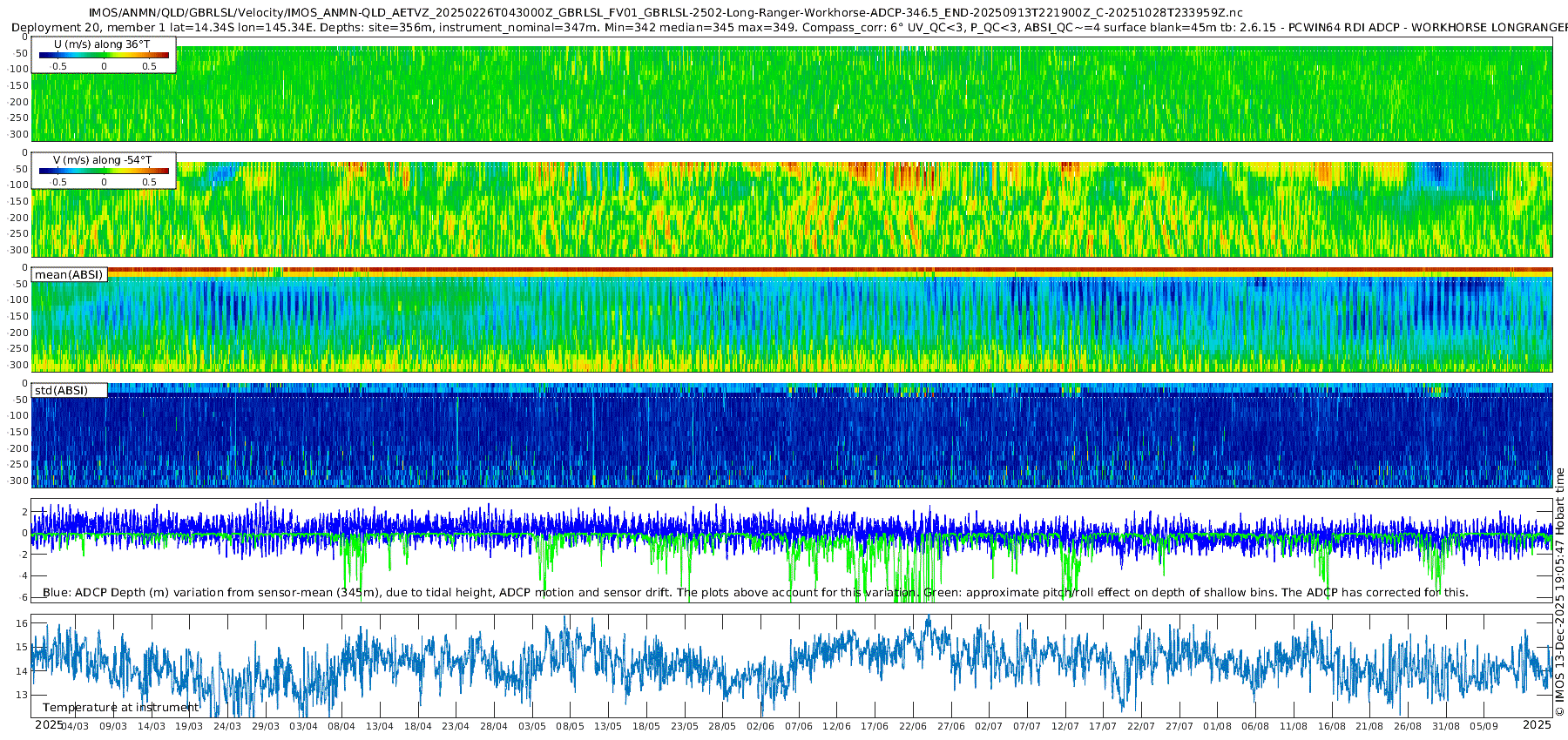
Task: Click the 02/07 date tick label
Action: click(x=989, y=726)
